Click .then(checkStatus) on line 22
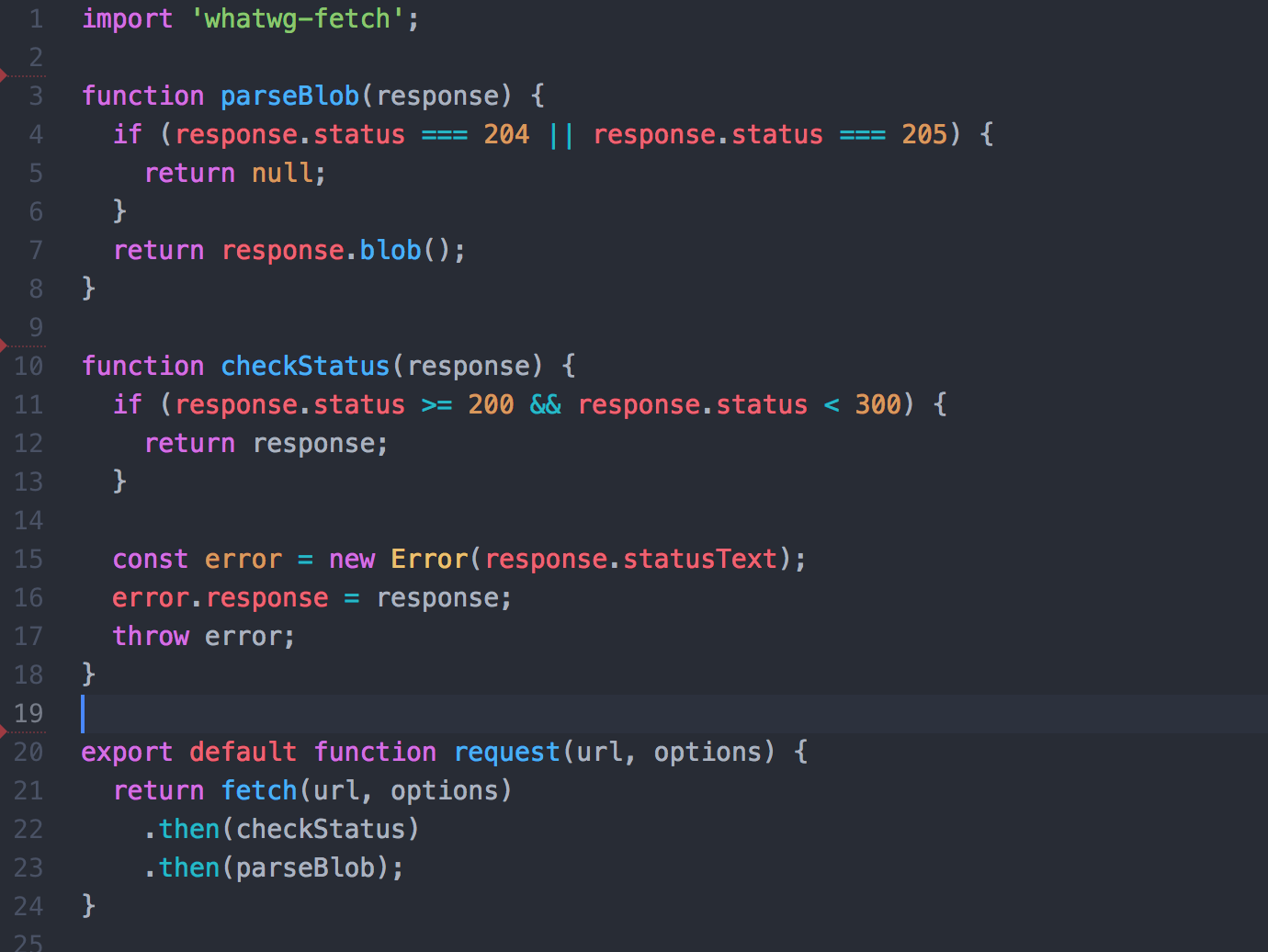 (281, 829)
